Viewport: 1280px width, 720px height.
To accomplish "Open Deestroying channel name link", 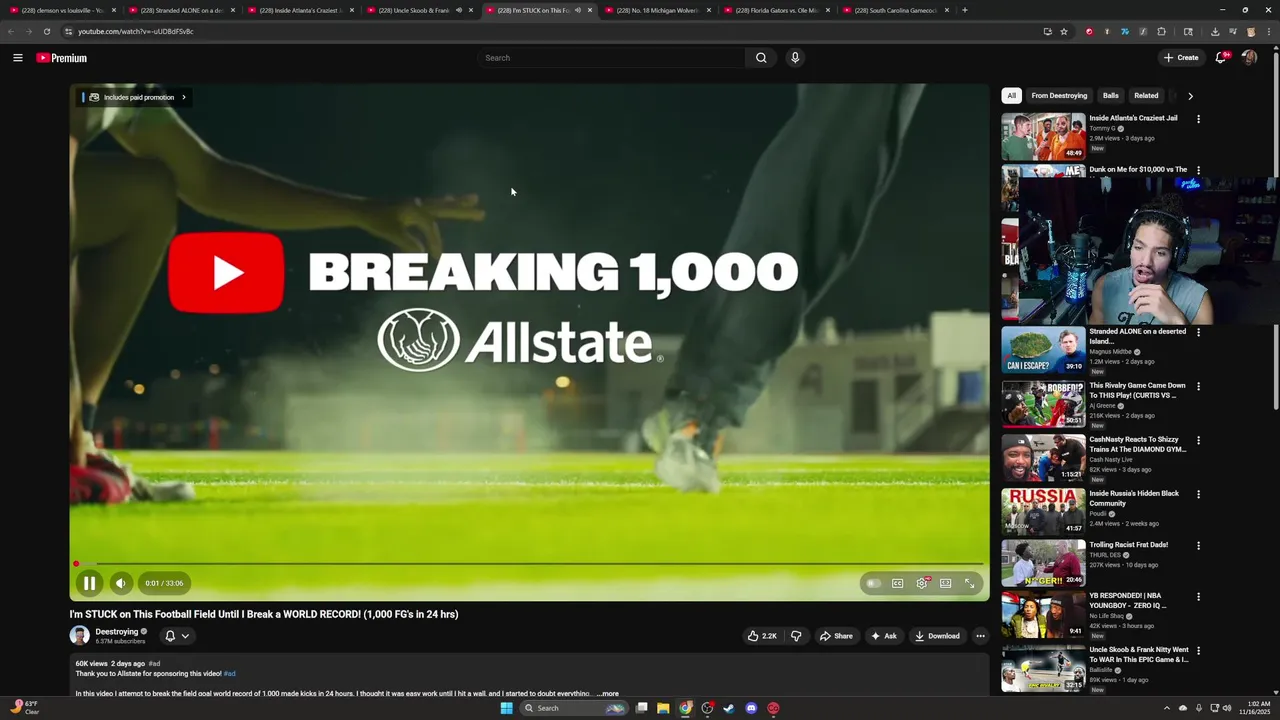I will pos(117,632).
